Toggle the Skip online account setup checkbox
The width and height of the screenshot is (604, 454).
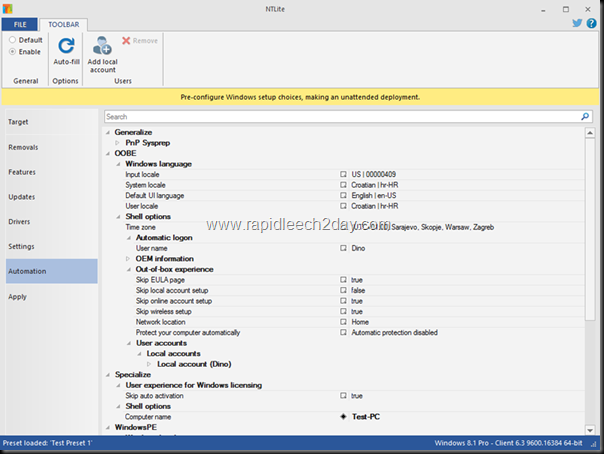(343, 301)
